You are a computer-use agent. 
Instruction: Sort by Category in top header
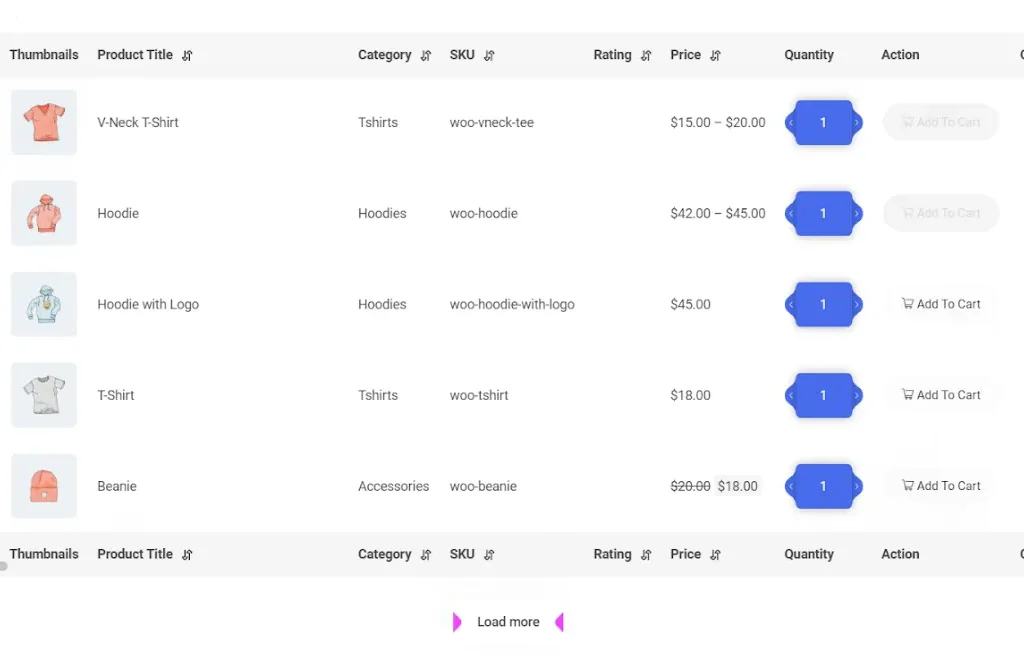click(426, 56)
